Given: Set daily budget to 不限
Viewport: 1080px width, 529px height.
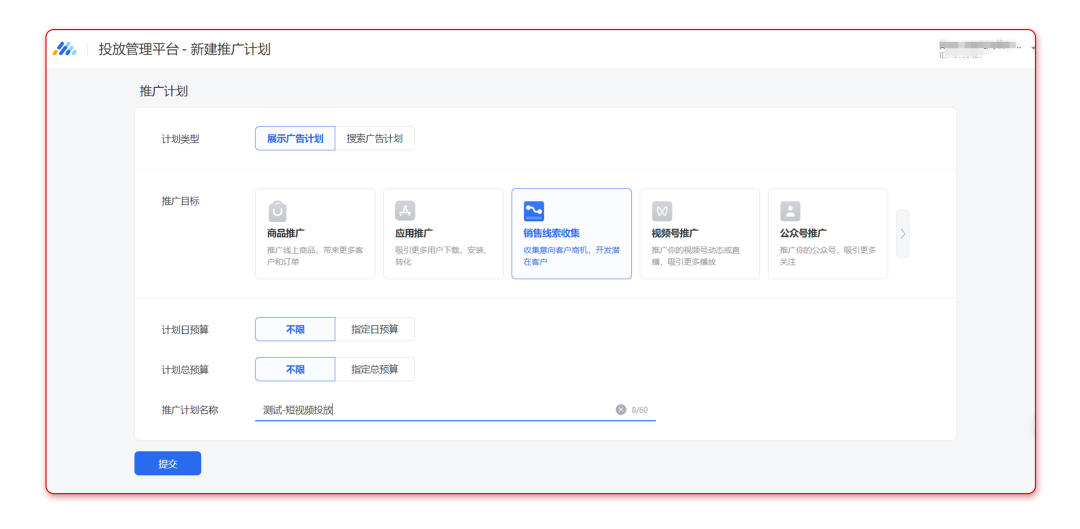Looking at the screenshot, I should pos(295,329).
